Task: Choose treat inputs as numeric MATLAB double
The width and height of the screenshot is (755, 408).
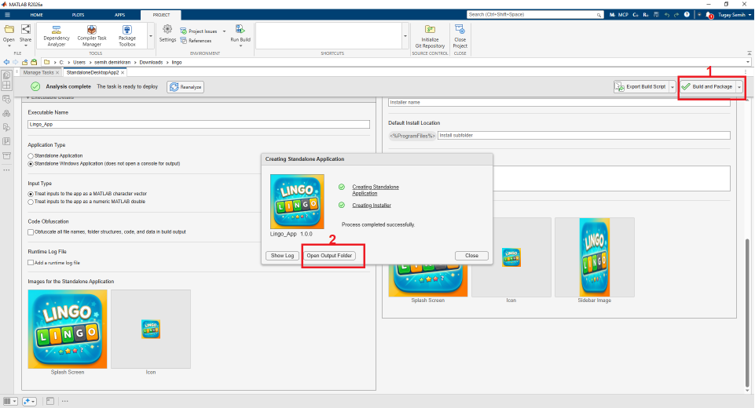Action: 30,202
